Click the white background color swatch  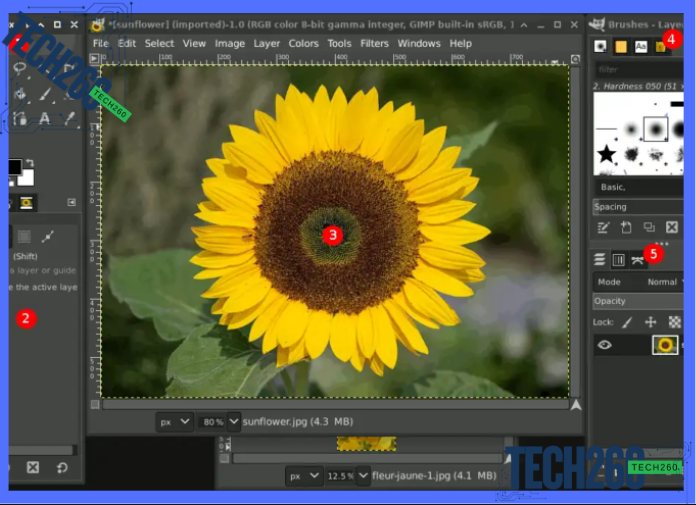coord(26,178)
